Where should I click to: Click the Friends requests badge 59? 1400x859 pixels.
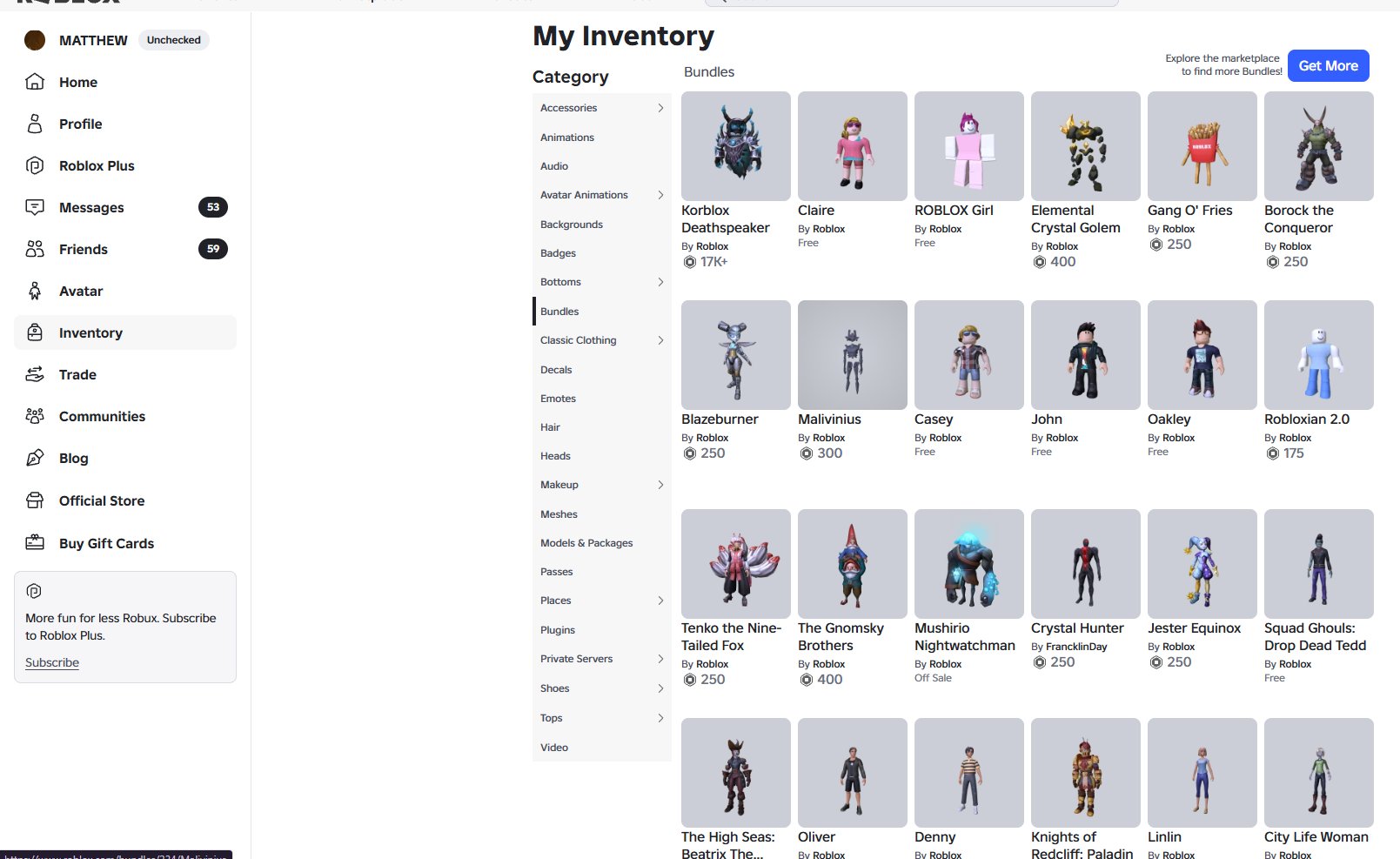pyautogui.click(x=213, y=249)
